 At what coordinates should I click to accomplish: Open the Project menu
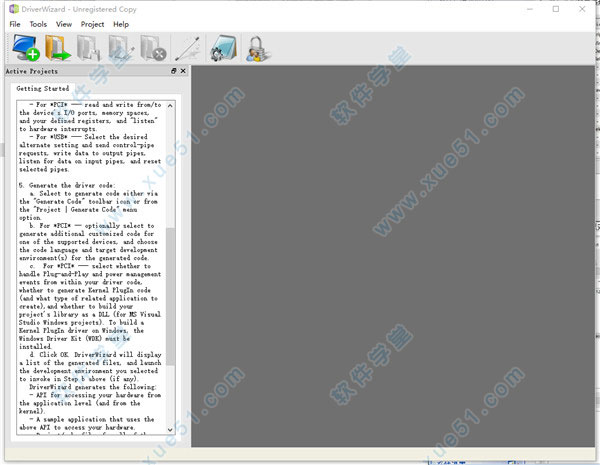[x=92, y=23]
